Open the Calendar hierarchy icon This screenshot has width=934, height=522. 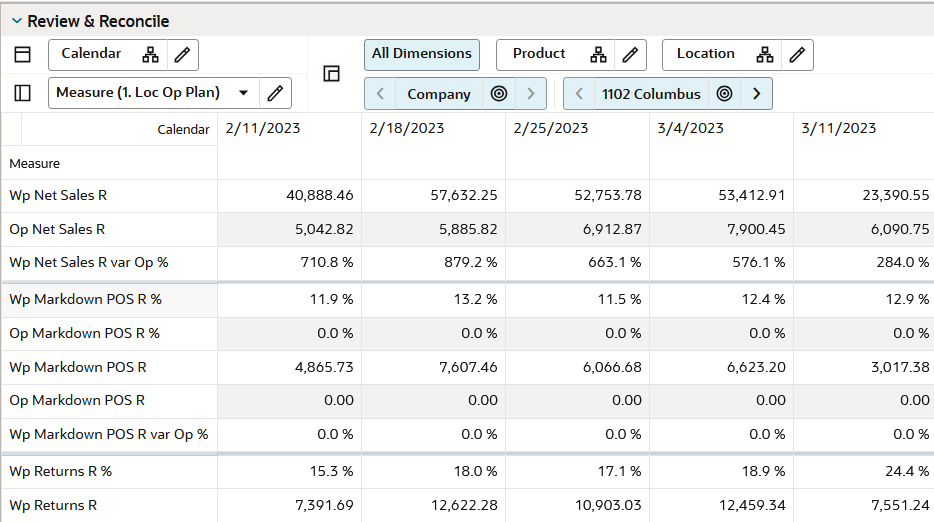pos(150,55)
